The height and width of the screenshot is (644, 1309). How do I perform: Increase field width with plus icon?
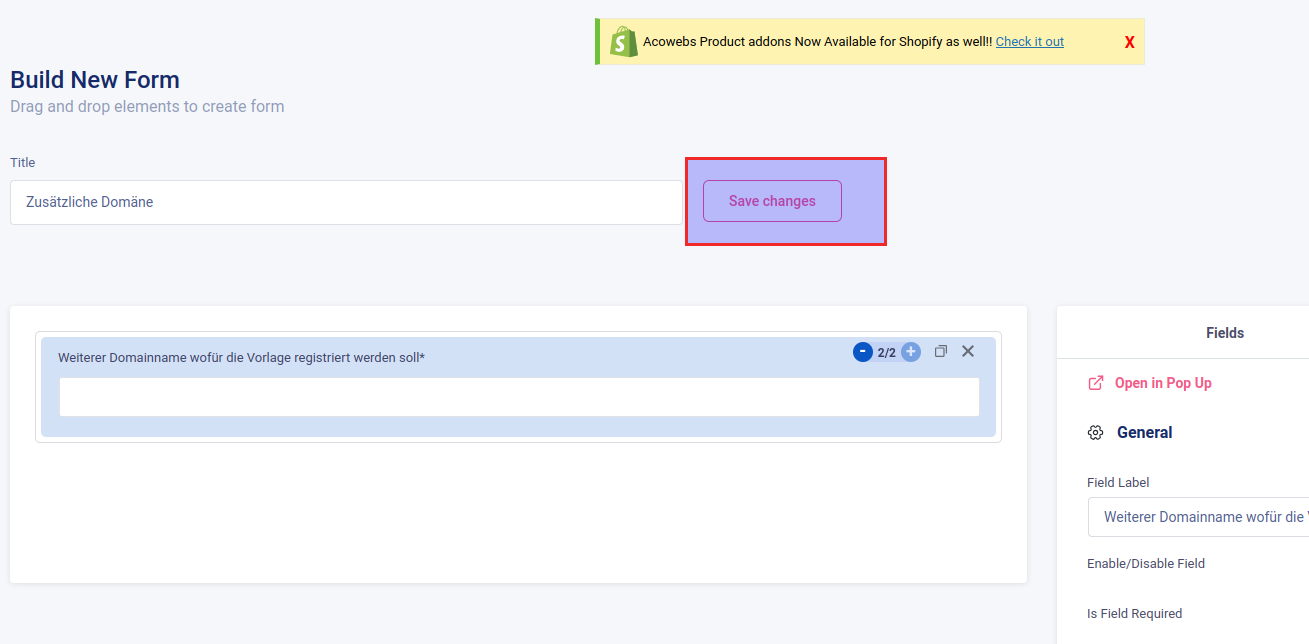tap(910, 352)
